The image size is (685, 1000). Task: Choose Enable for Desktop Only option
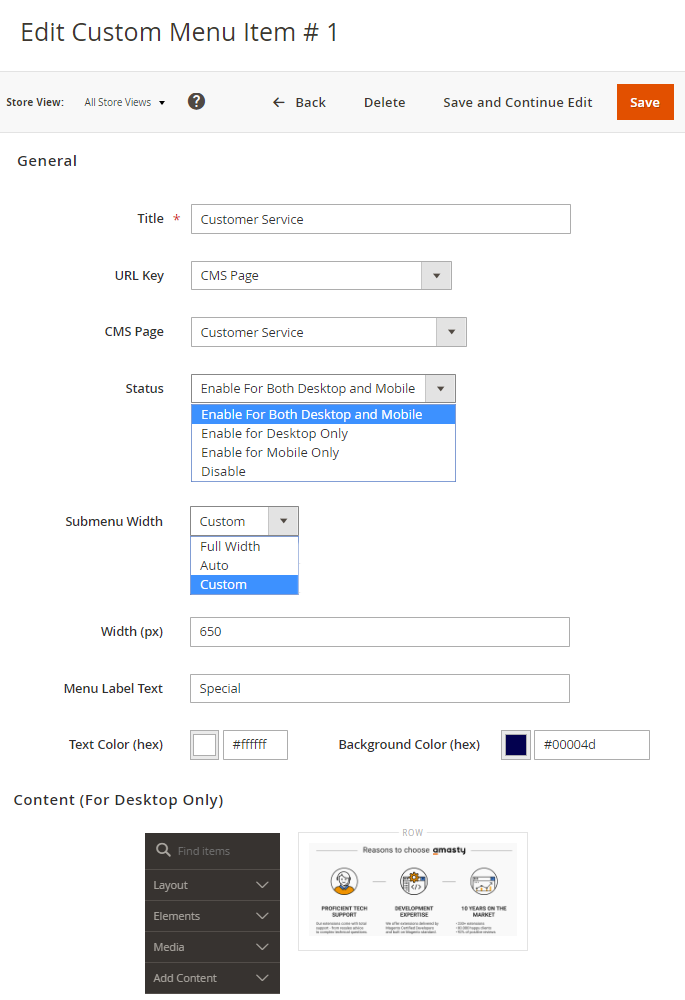(x=275, y=434)
